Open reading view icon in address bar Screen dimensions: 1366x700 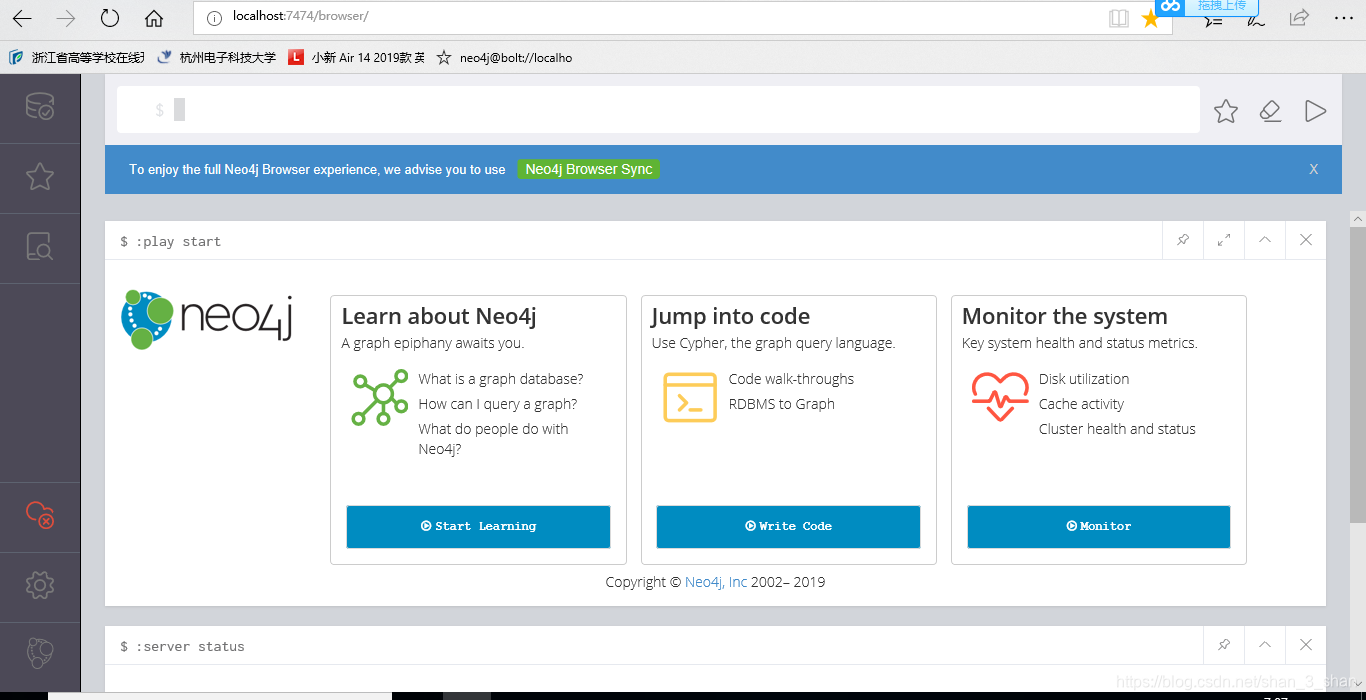(x=1119, y=18)
